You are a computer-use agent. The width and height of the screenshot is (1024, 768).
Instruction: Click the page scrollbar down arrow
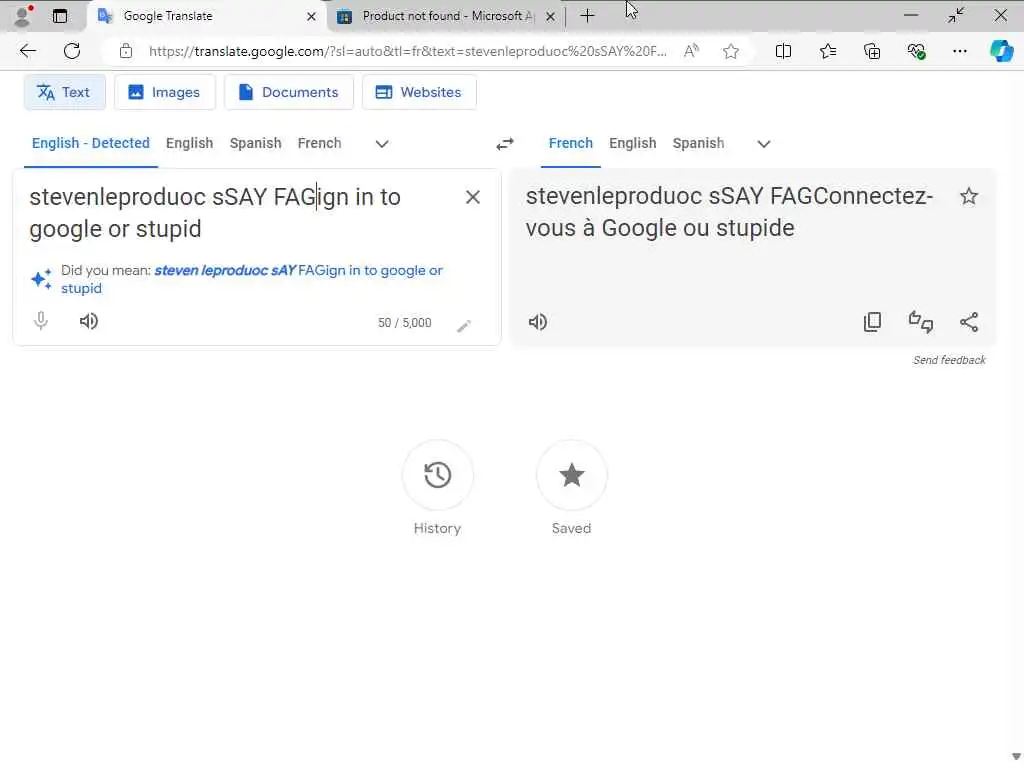pyautogui.click(x=1016, y=756)
